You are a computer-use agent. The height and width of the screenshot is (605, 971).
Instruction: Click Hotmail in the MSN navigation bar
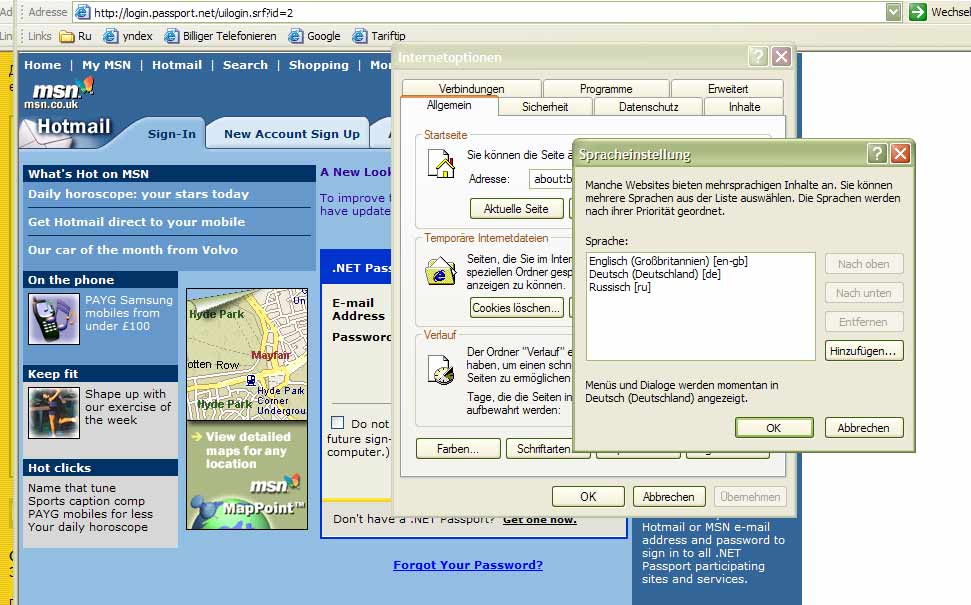[177, 64]
